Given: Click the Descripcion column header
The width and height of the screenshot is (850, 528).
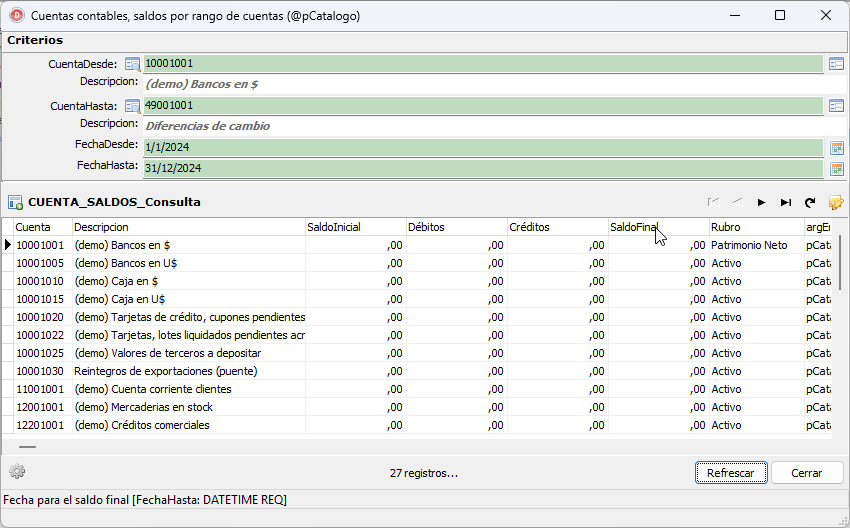Looking at the screenshot, I should point(188,227).
